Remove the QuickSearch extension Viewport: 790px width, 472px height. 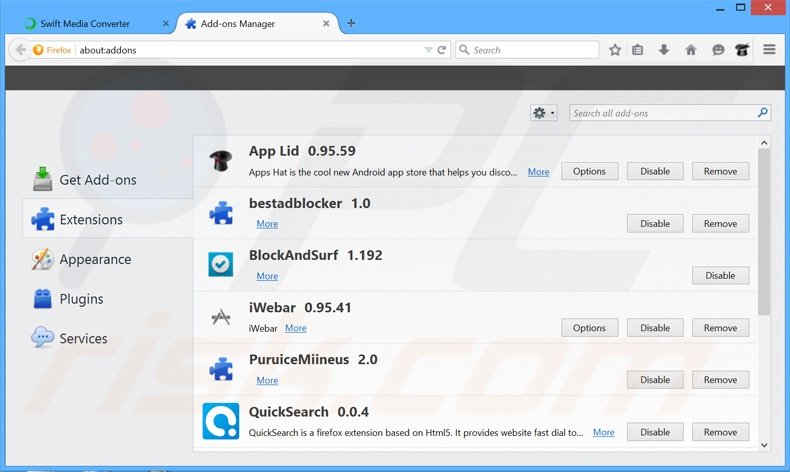click(x=720, y=432)
